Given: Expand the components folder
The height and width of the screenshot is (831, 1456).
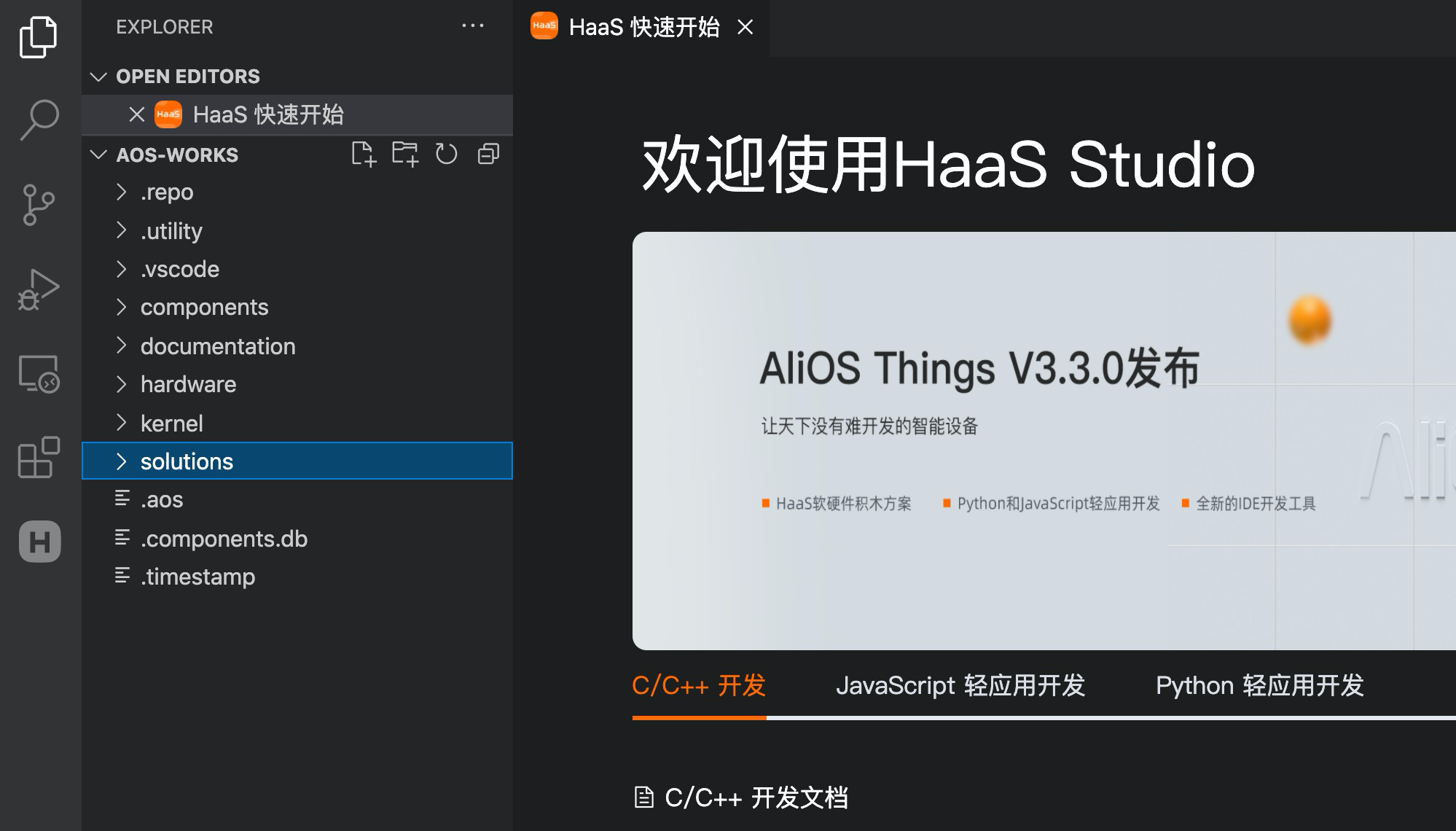Looking at the screenshot, I should pos(204,308).
